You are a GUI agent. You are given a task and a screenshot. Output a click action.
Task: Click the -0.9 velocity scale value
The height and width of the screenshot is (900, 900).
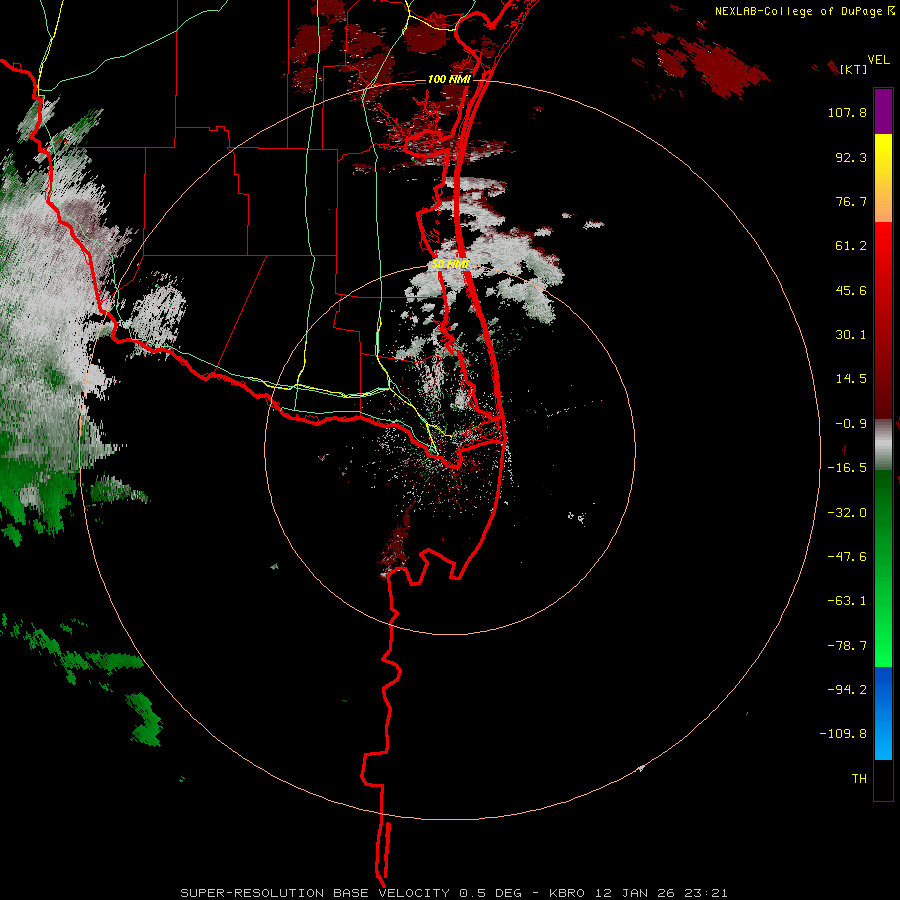pos(851,424)
